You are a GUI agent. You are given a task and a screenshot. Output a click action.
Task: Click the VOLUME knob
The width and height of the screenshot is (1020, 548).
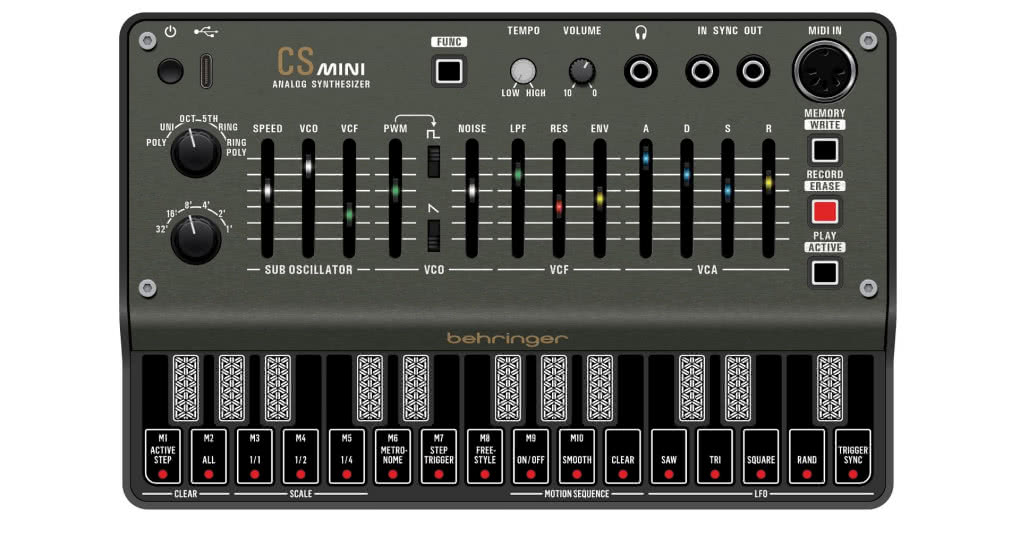[582, 71]
